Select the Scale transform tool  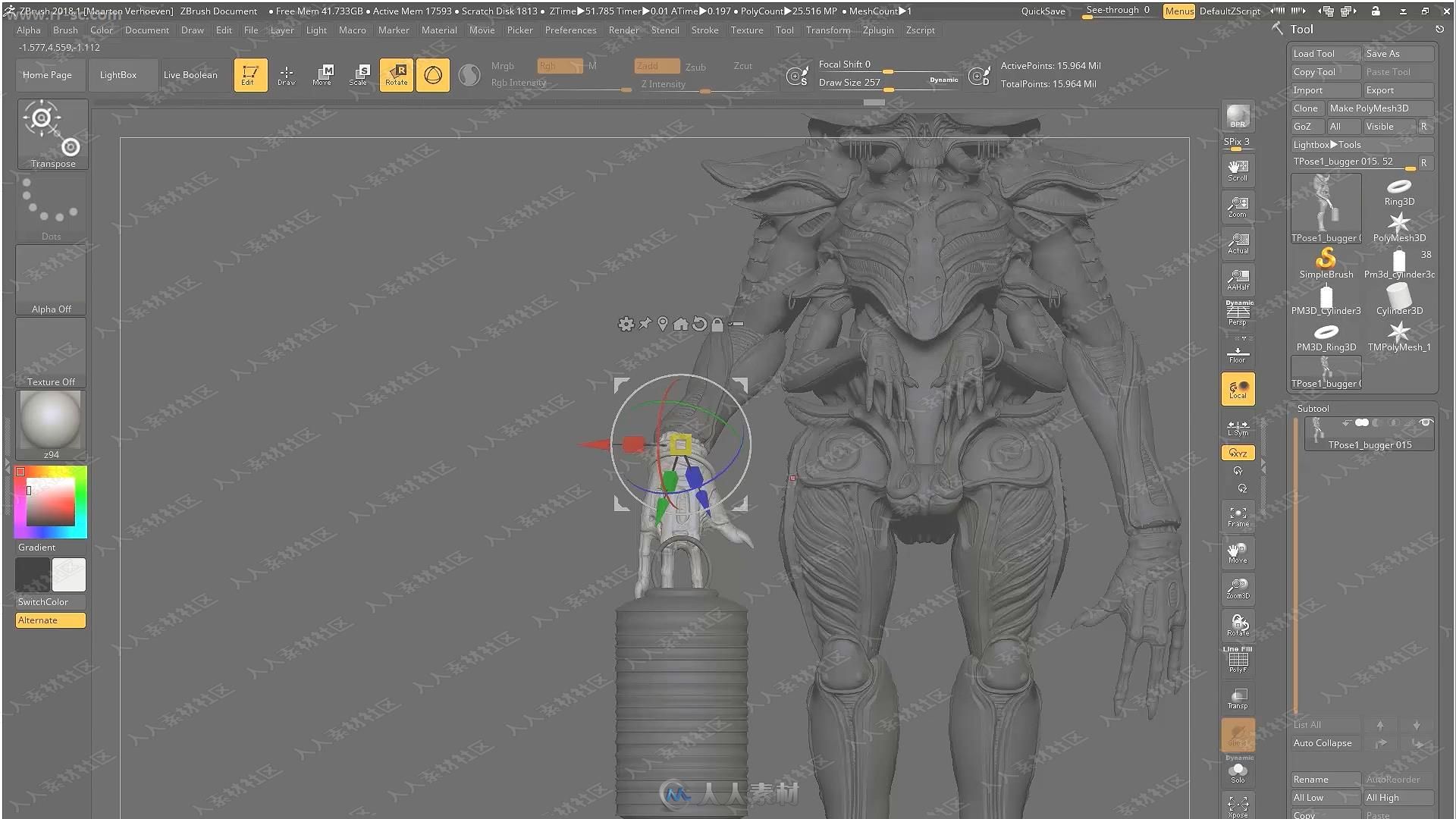tap(359, 75)
